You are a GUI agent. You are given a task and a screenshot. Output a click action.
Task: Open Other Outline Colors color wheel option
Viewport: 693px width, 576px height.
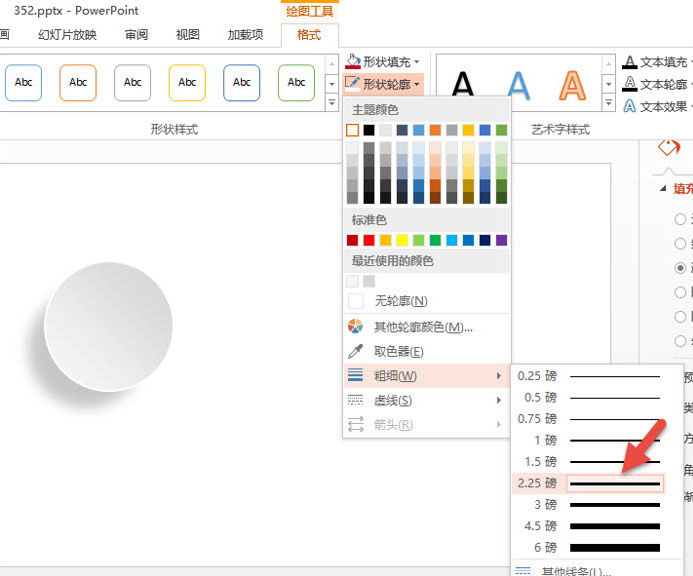click(x=355, y=327)
